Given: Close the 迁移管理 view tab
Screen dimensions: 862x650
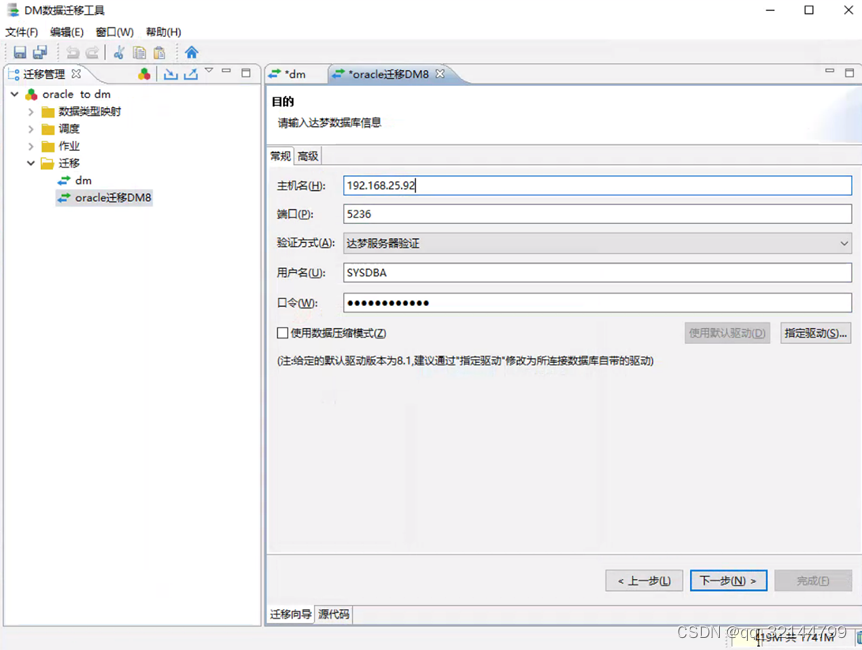Looking at the screenshot, I should 76,73.
